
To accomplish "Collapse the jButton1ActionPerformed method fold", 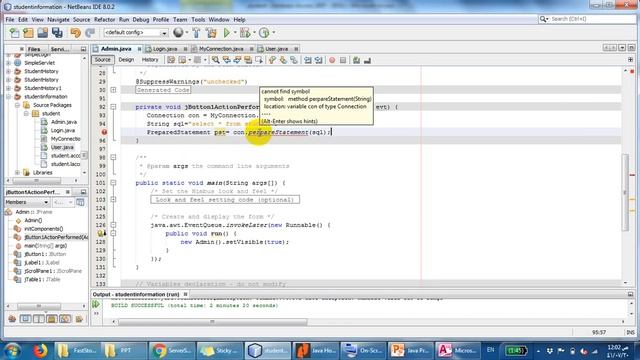I will point(113,107).
